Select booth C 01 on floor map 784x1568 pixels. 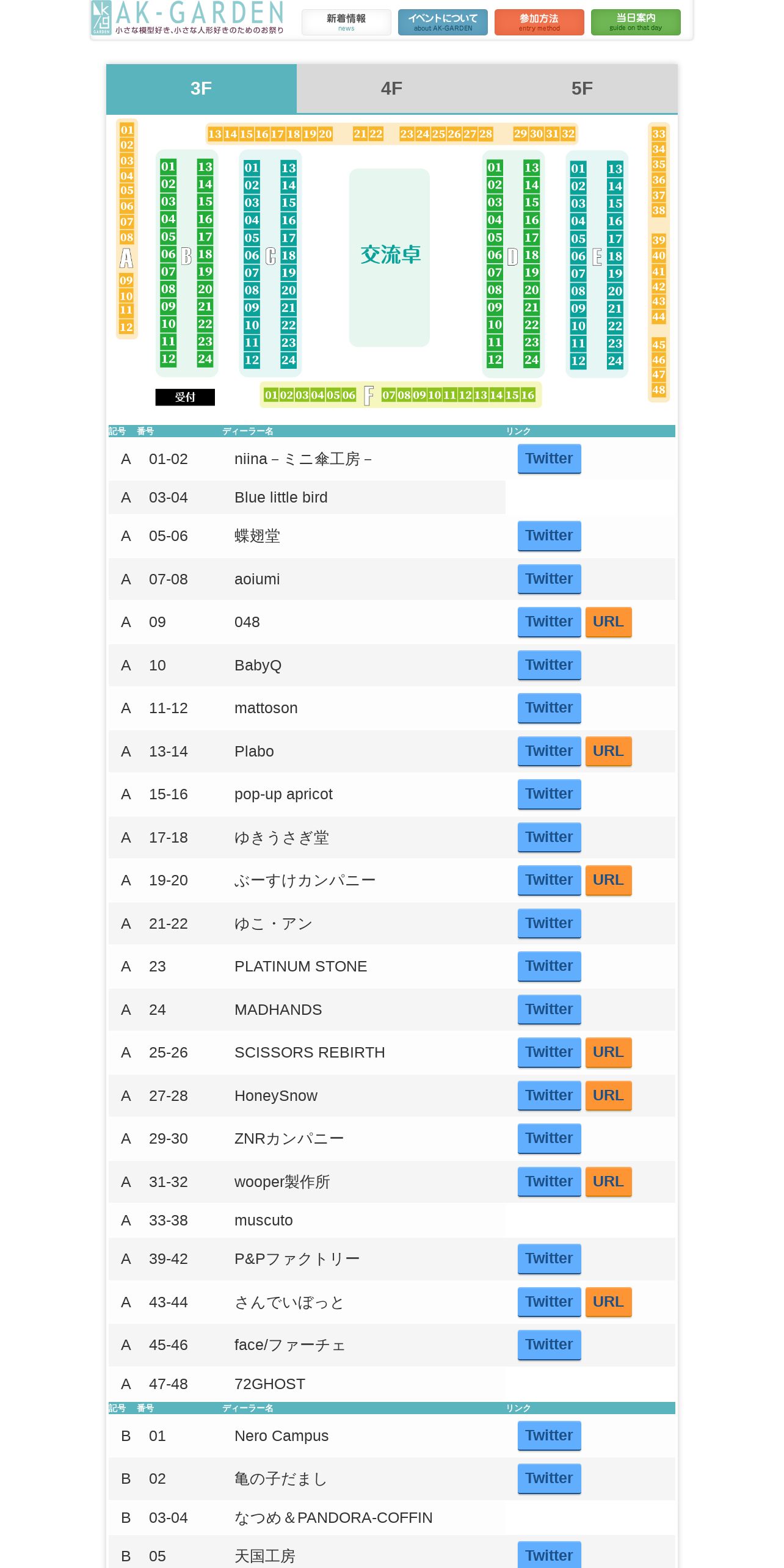[x=252, y=168]
